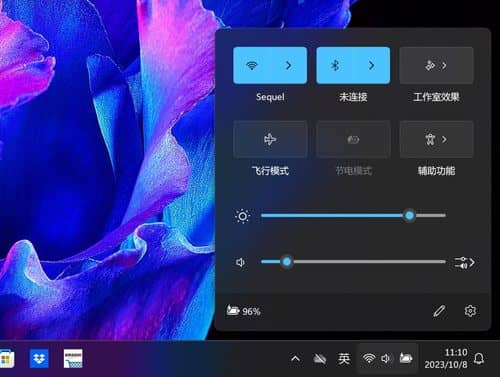Viewport: 500px width, 377px height.
Task: Click the taskbar battery tray icon
Action: (406, 358)
